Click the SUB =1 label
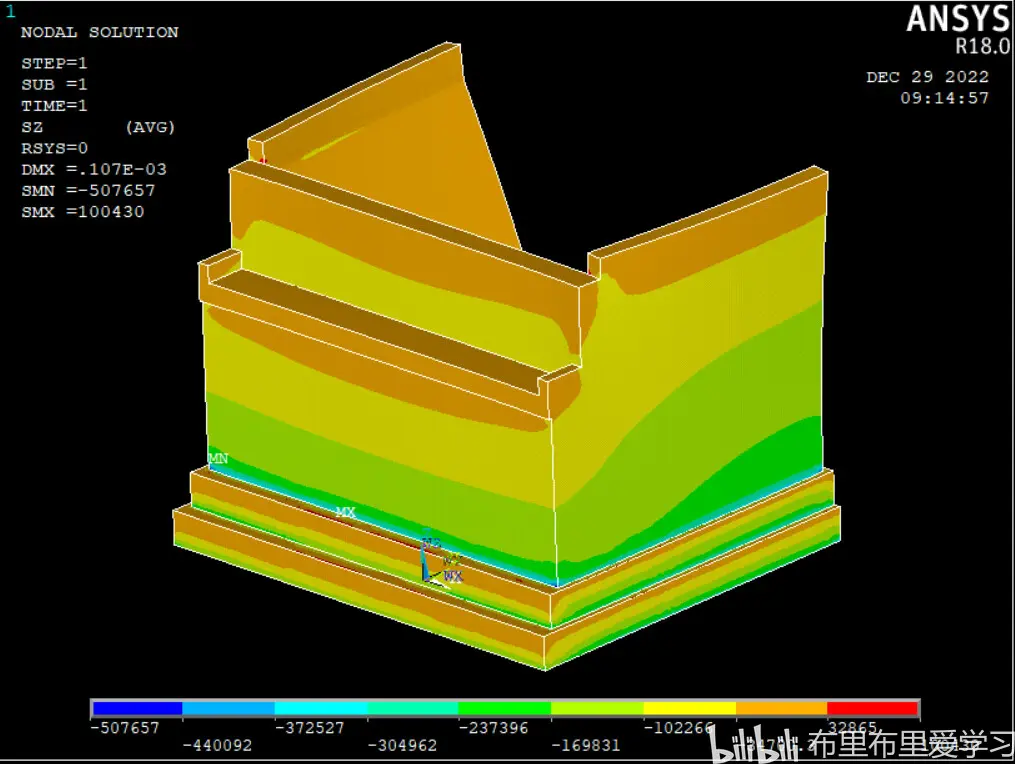Image resolution: width=1015 pixels, height=764 pixels. [54, 85]
